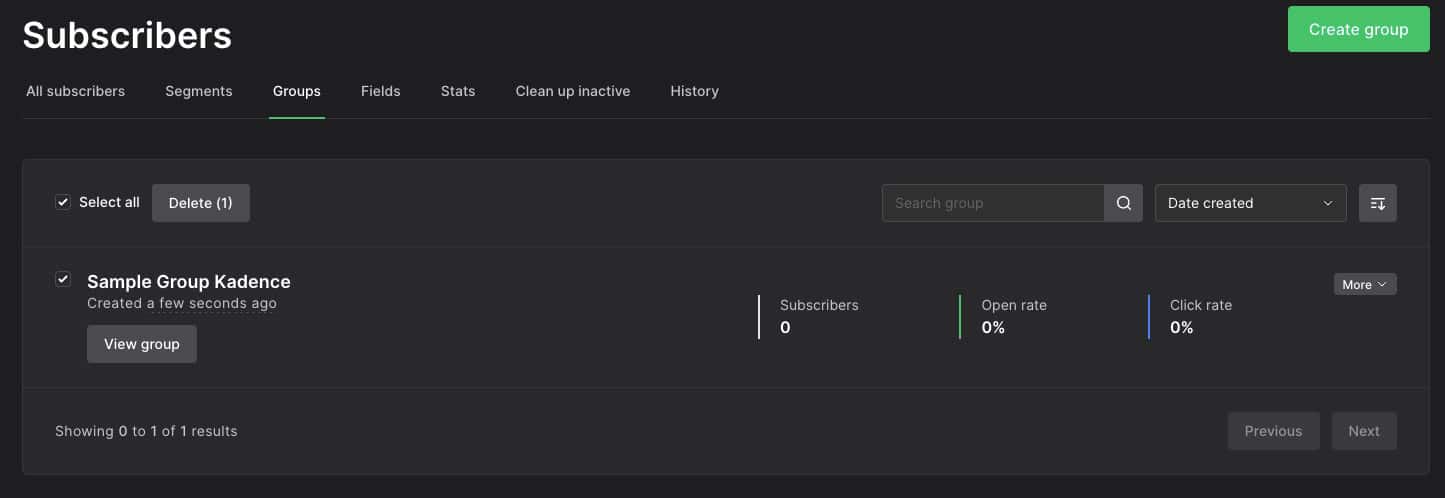The image size is (1445, 498).
Task: Open the Date created sort dropdown
Action: tap(1250, 203)
